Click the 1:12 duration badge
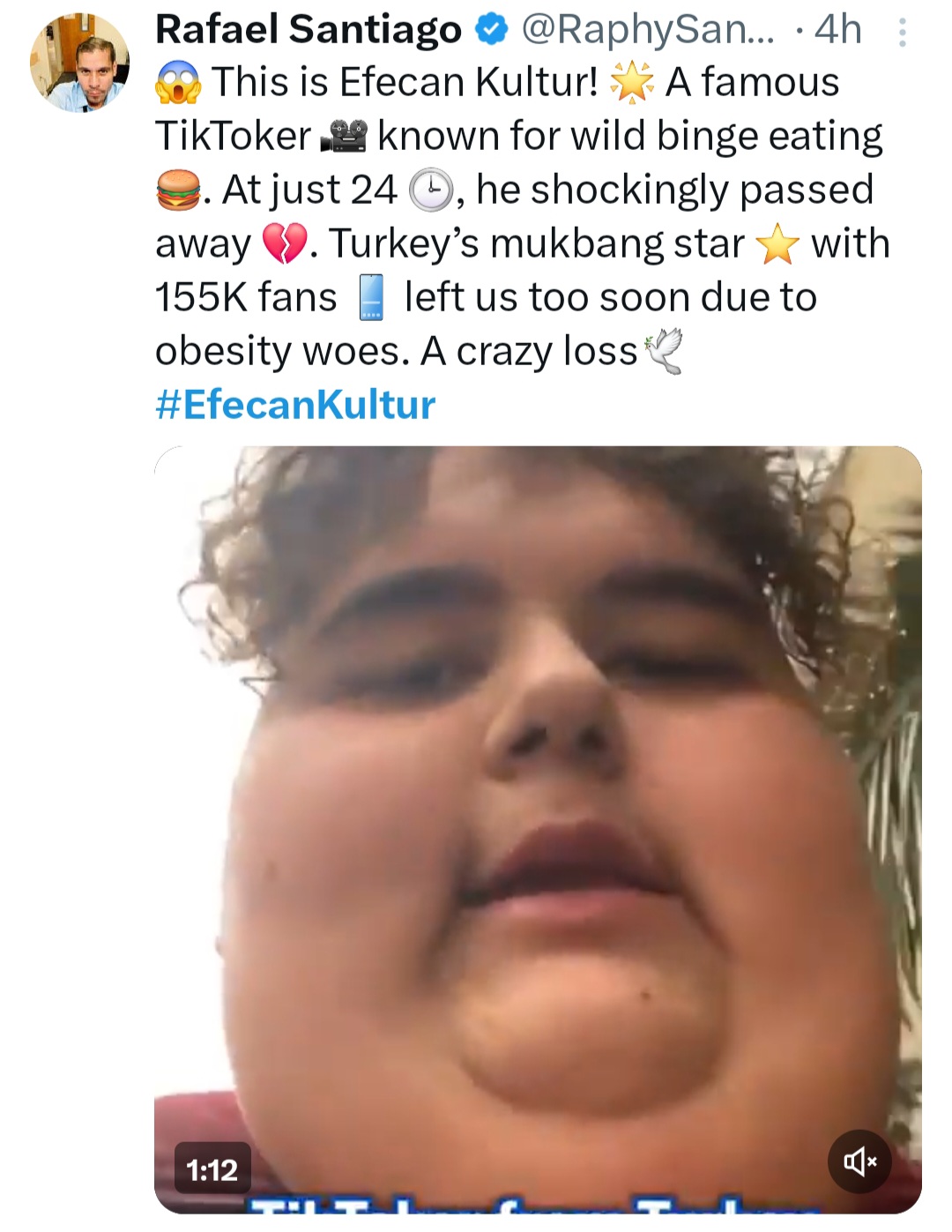 point(212,1169)
